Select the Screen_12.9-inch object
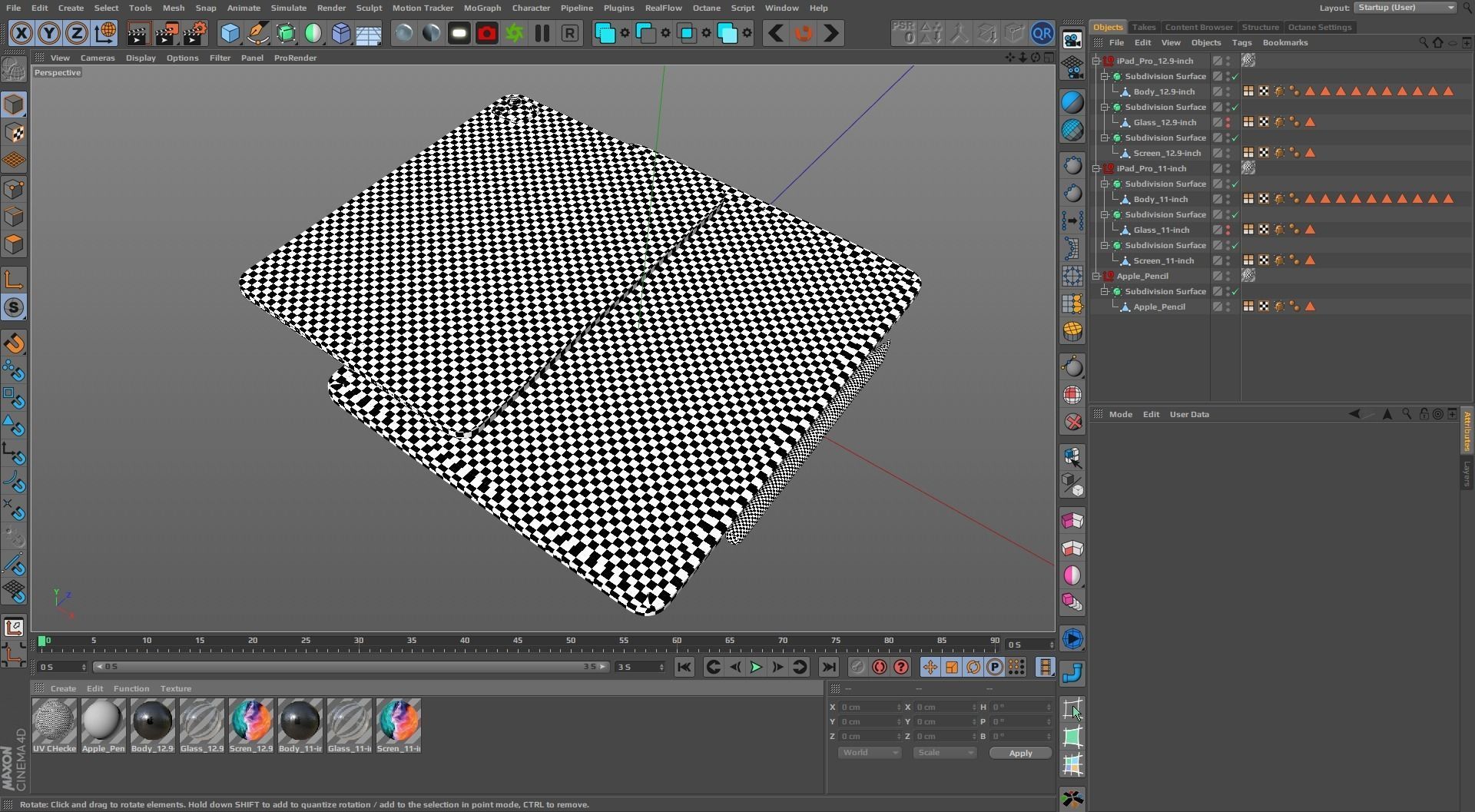 1166,153
